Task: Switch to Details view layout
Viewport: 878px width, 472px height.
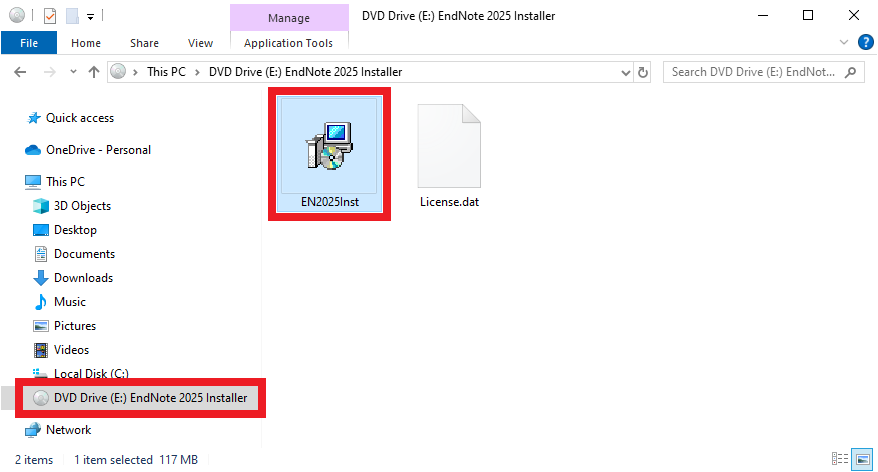Action: [x=839, y=459]
